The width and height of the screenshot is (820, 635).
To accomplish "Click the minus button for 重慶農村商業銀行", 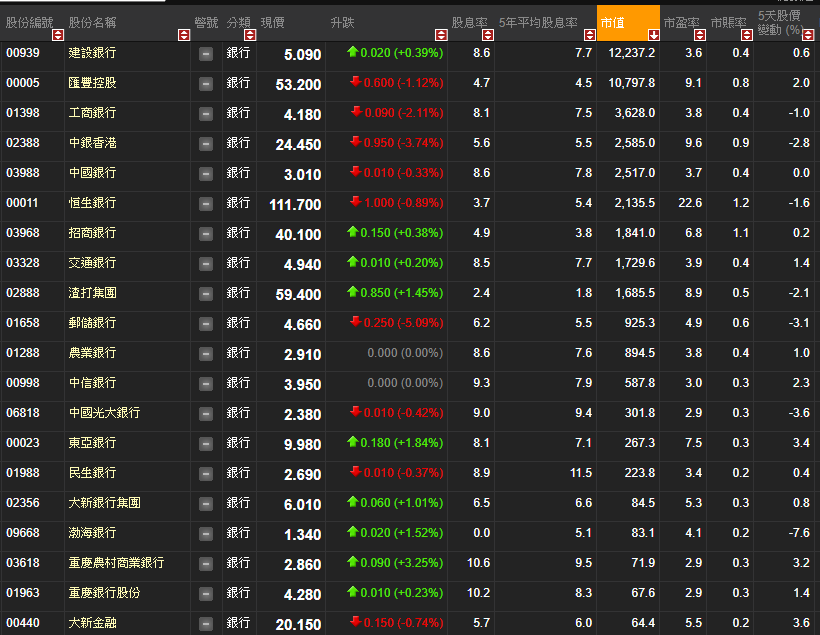I will (206, 564).
